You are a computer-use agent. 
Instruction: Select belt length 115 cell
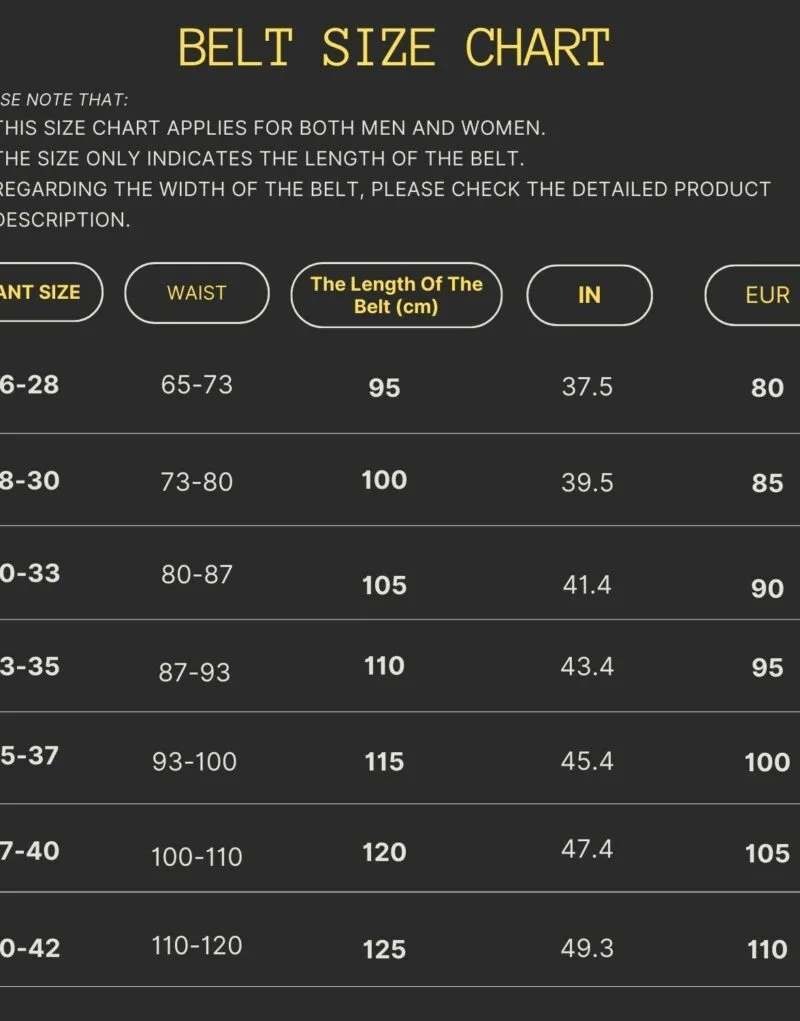384,762
